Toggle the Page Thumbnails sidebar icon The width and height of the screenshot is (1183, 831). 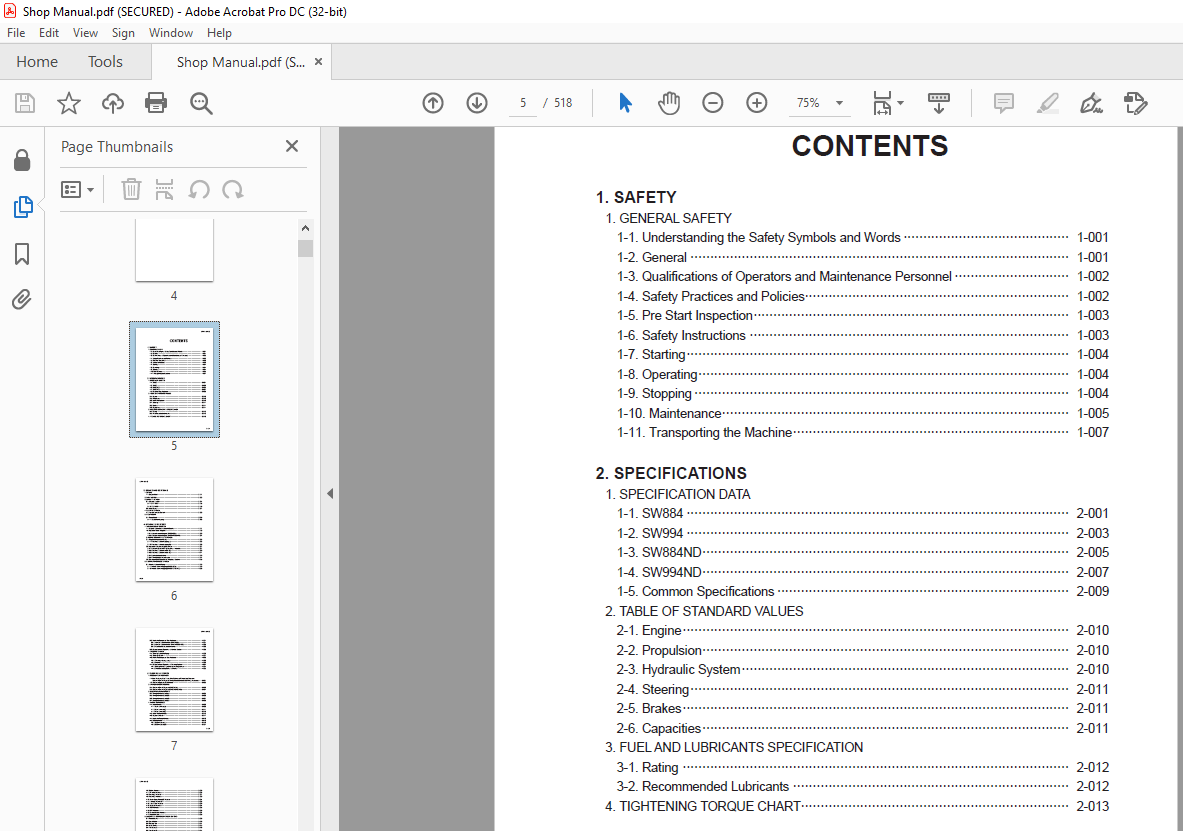point(23,207)
